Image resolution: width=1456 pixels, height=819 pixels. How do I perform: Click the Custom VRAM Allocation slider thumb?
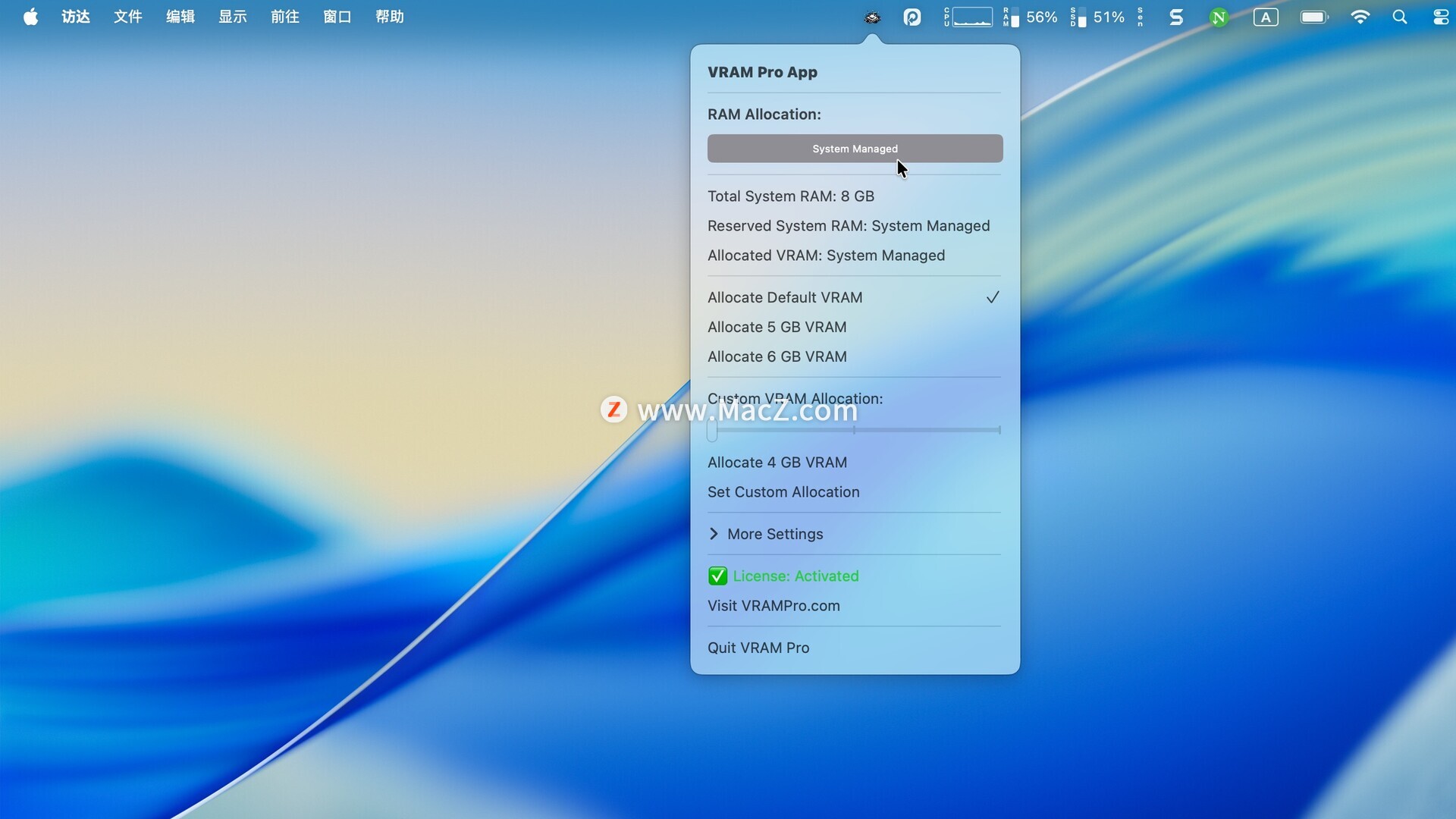(712, 431)
